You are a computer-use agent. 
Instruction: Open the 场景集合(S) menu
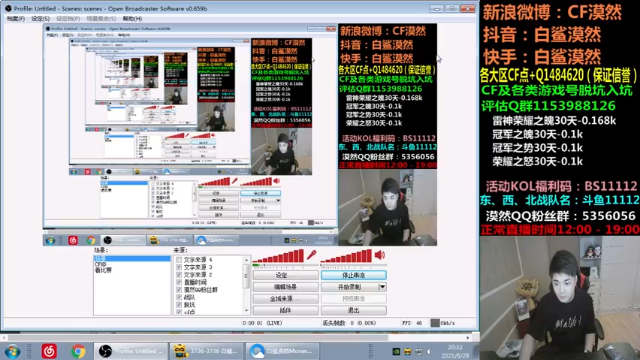click(x=101, y=19)
